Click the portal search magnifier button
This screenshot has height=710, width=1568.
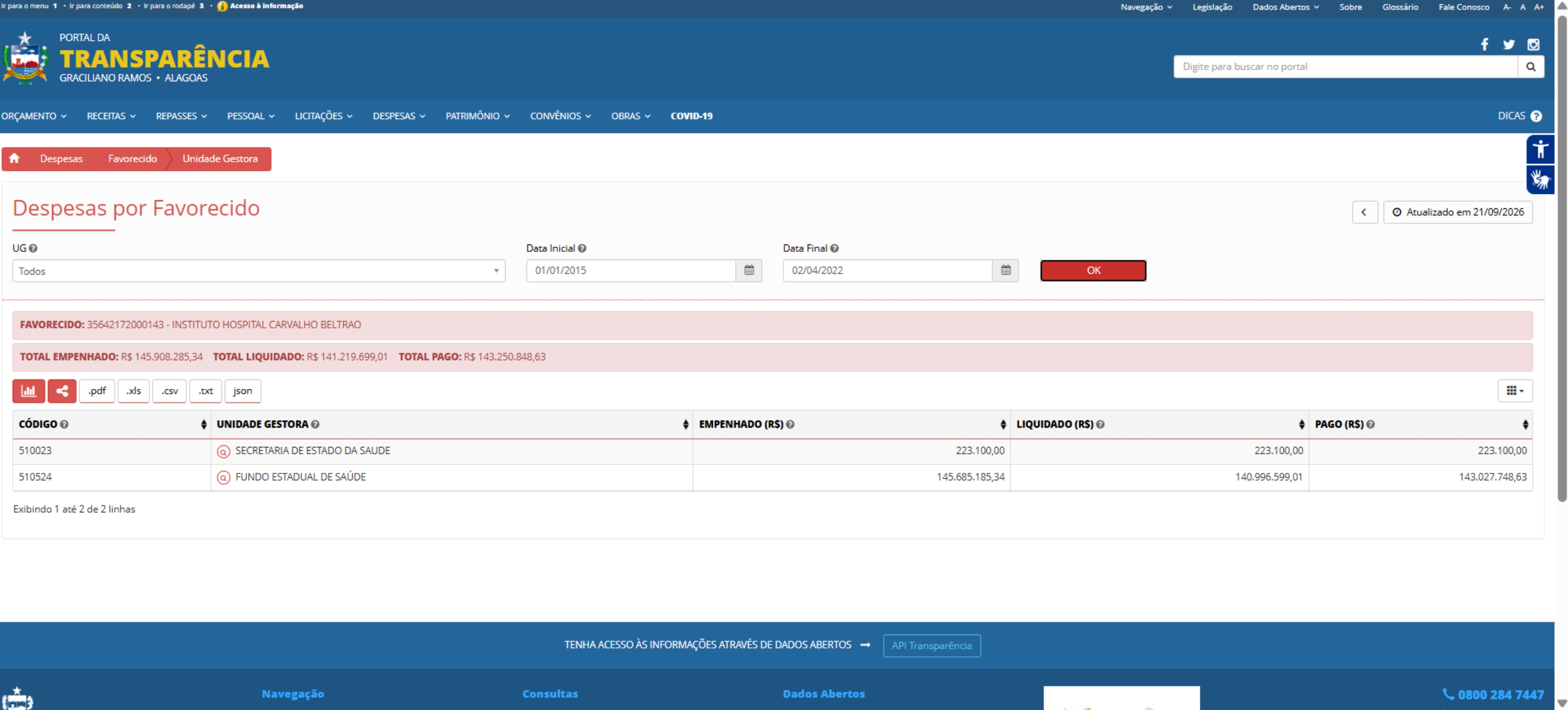1531,66
